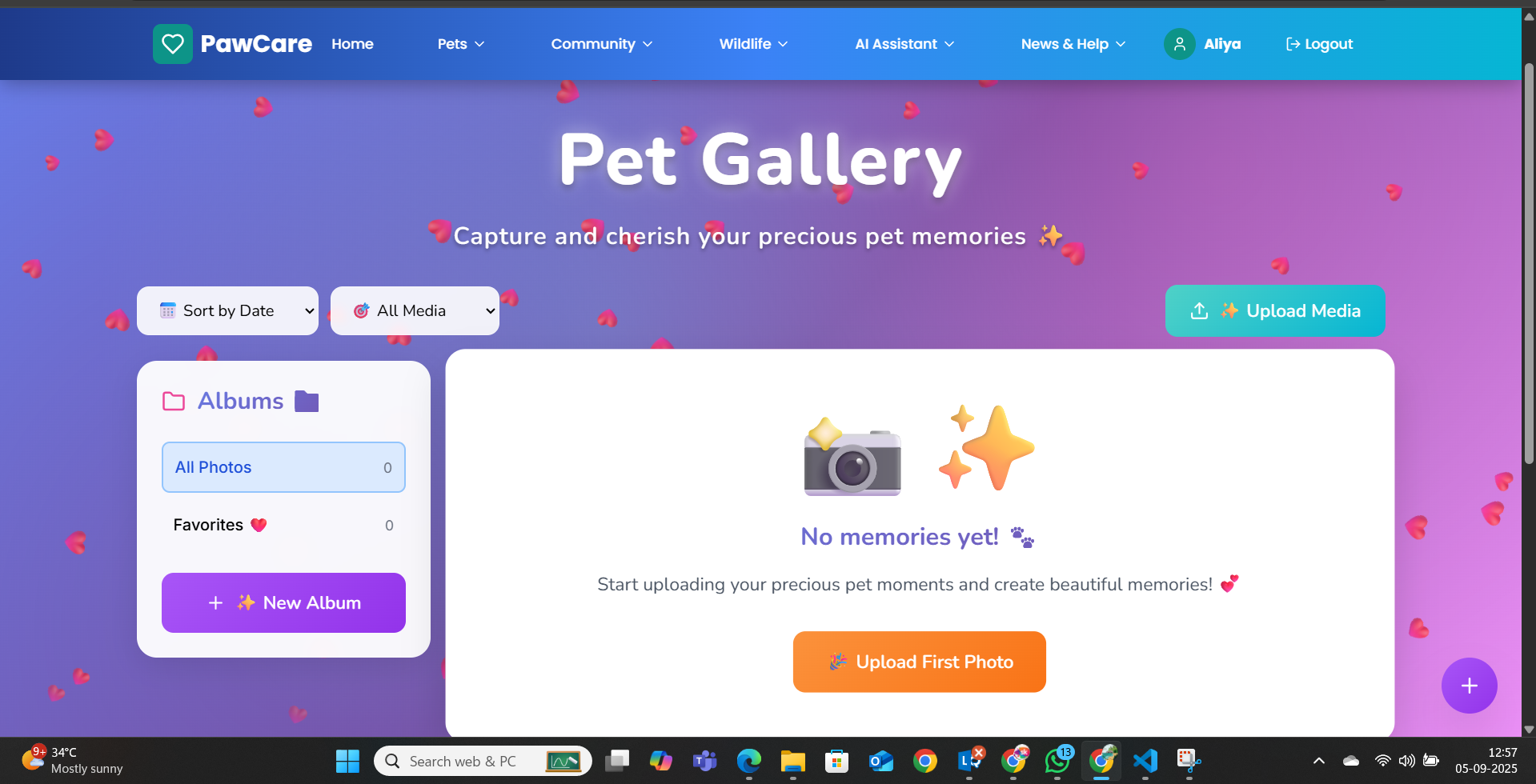Expand the Community navigation menu

point(602,44)
